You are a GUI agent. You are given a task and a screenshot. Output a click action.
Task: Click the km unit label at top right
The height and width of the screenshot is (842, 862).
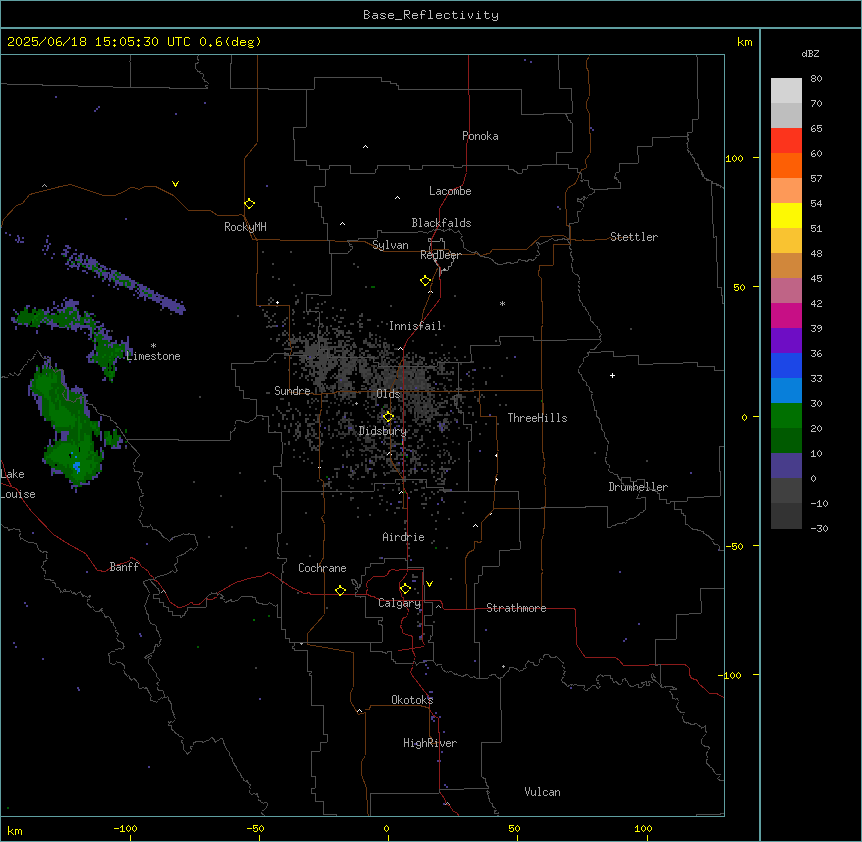745,42
